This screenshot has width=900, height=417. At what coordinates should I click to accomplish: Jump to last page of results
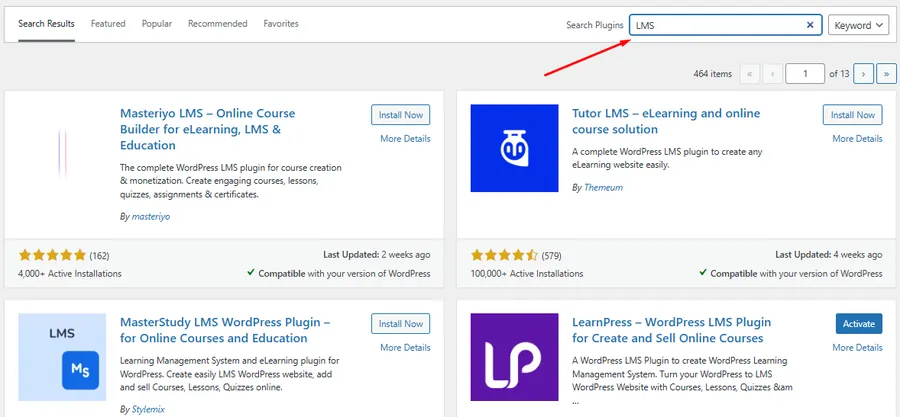point(885,74)
